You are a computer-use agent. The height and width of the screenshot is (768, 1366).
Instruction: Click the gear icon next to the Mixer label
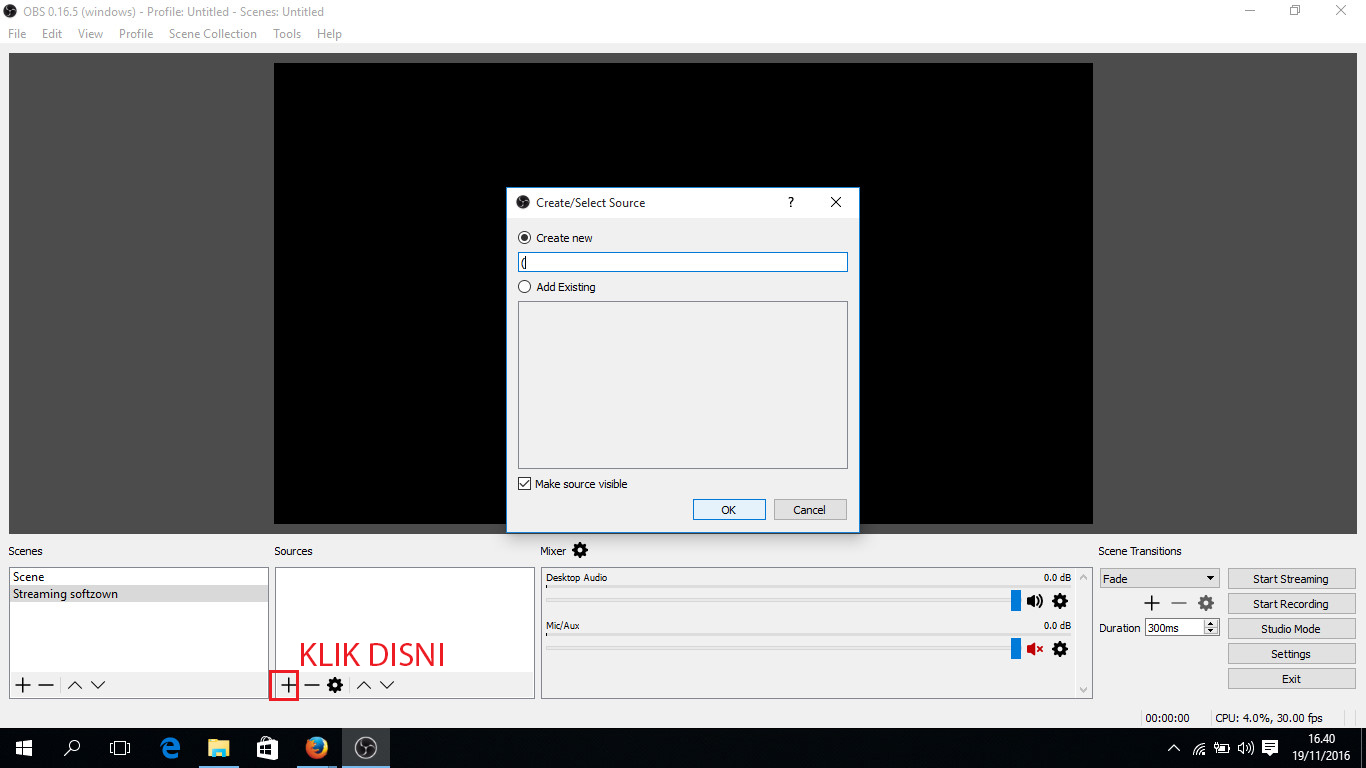pyautogui.click(x=580, y=550)
